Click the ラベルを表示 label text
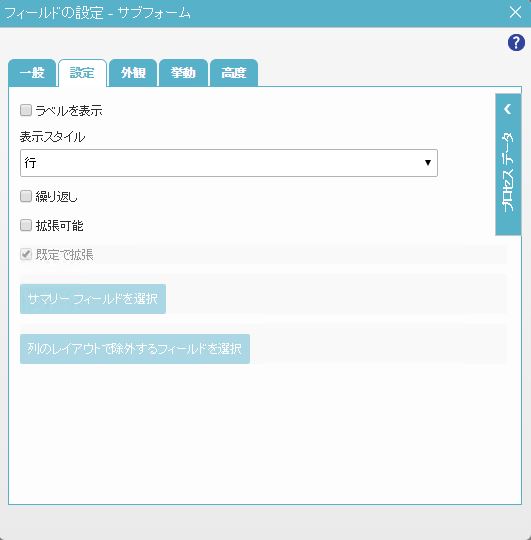Viewport: 531px width, 540px height. point(69,111)
